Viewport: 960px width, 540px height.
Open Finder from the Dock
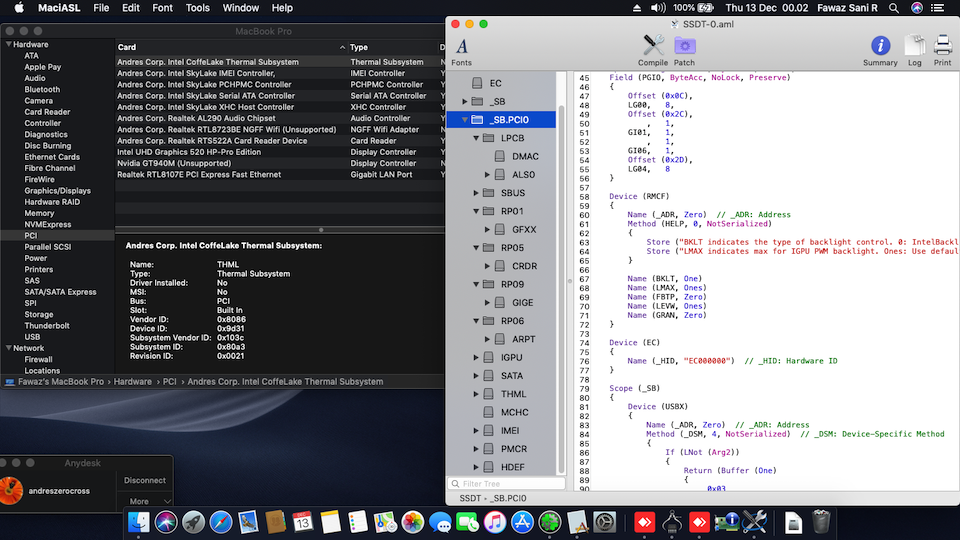[x=140, y=521]
